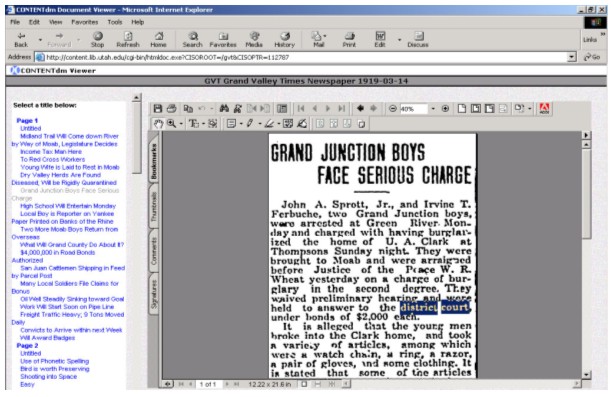This screenshot has width=613, height=397.
Task: Click the Go button beside address bar
Action: (x=592, y=57)
